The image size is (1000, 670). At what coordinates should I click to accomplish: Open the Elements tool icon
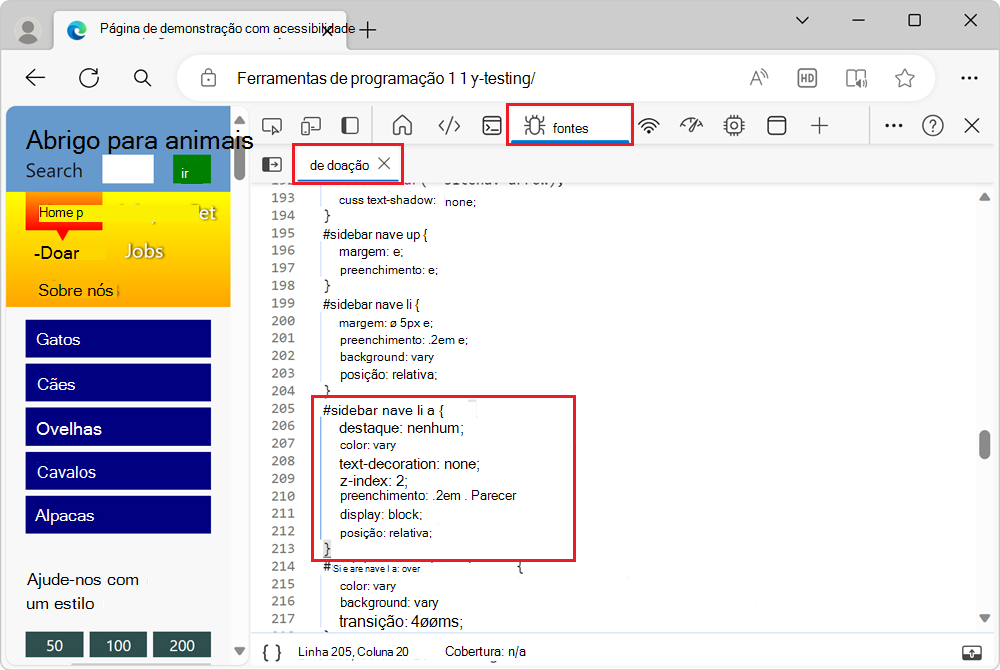click(449, 126)
